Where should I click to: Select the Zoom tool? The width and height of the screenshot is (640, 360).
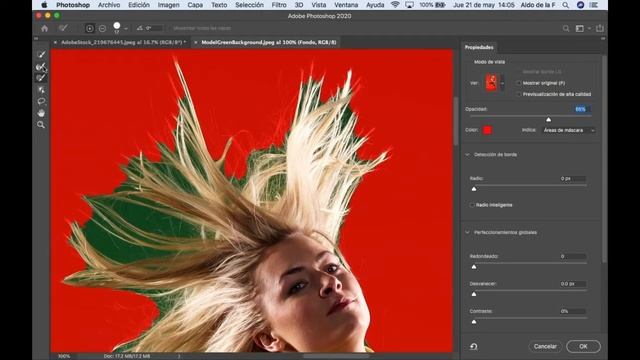coord(41,125)
